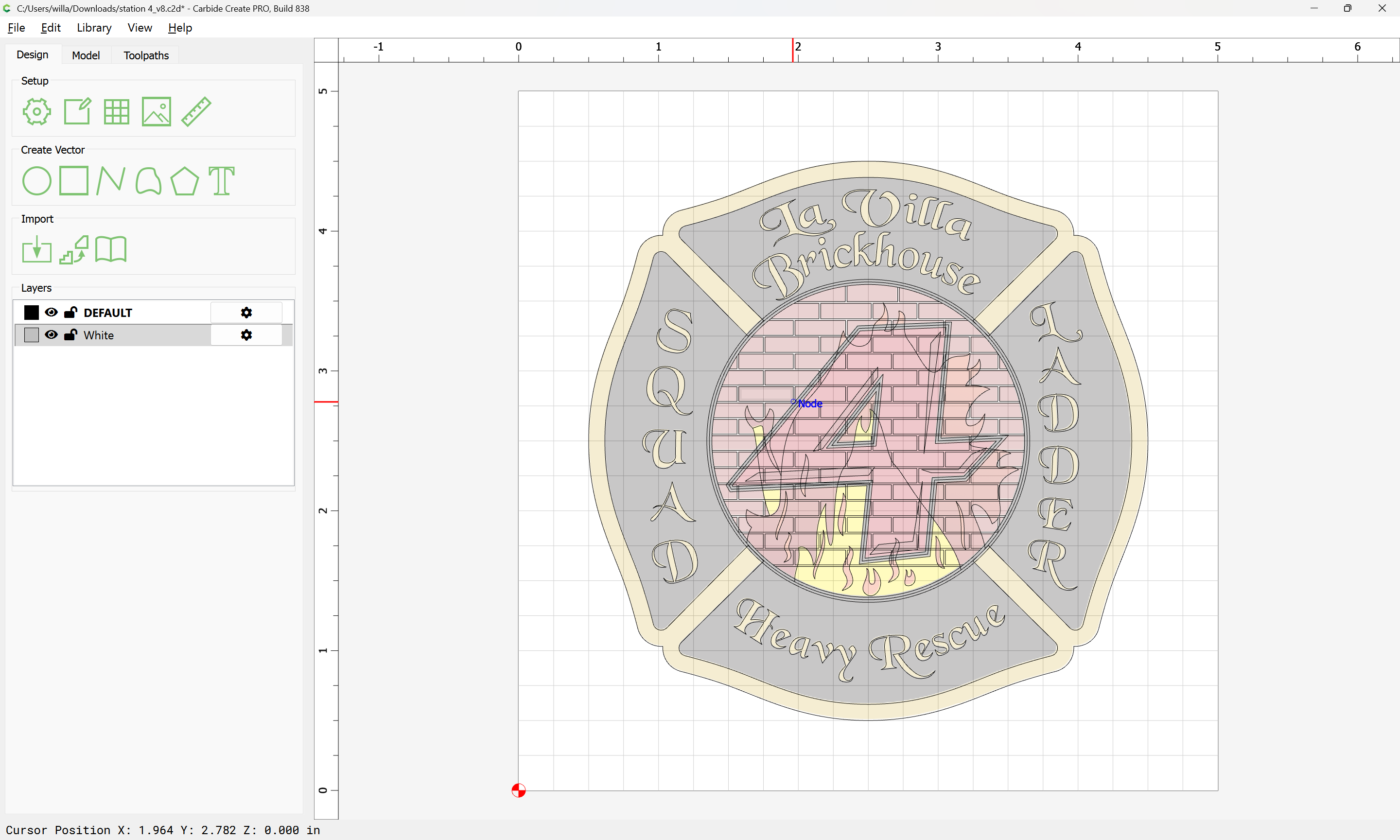This screenshot has width=1400, height=840.
Task: Select the Text tool
Action: click(221, 181)
